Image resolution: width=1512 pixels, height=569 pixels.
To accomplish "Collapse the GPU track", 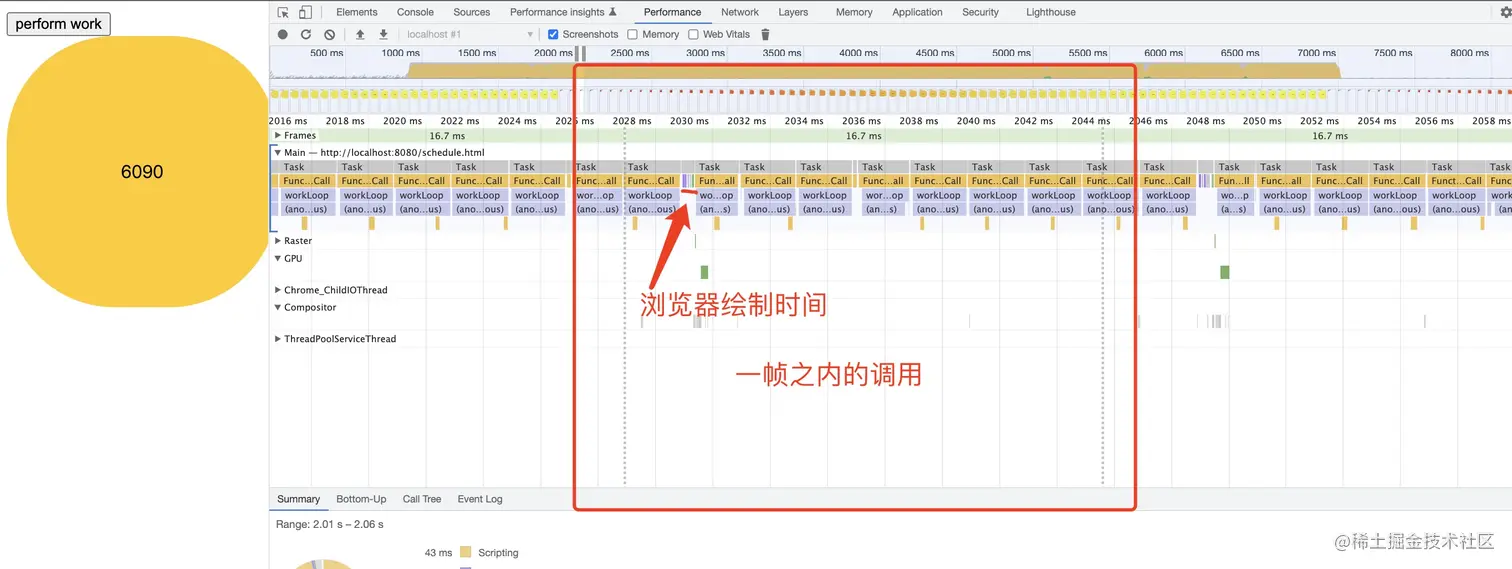I will [278, 258].
